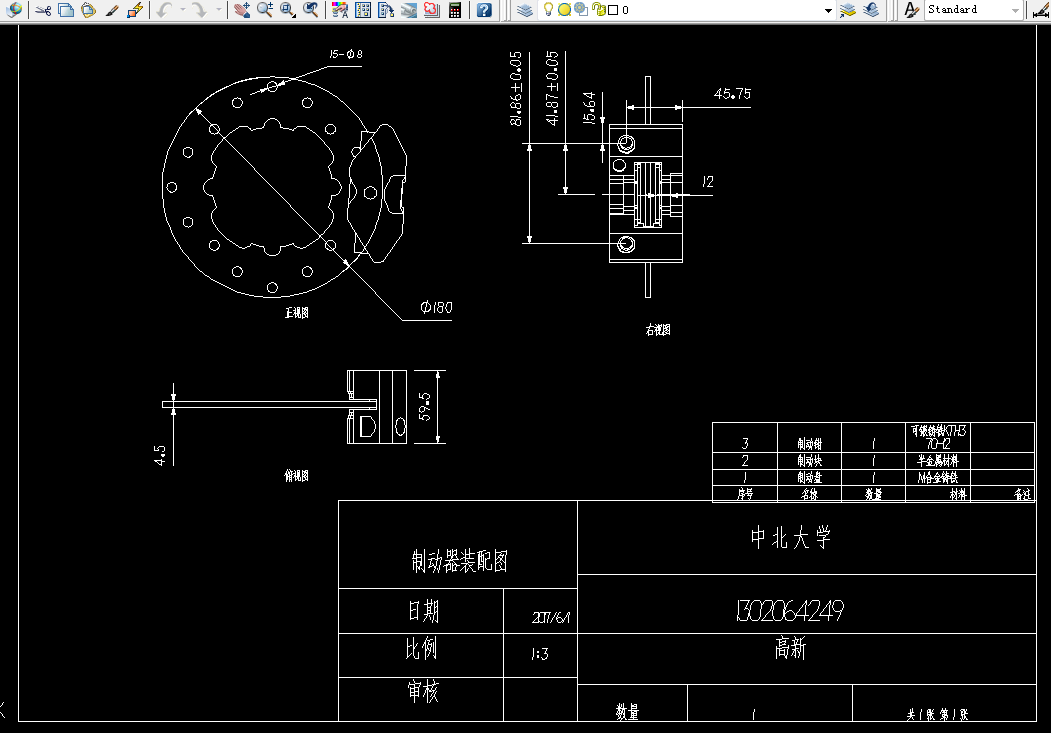Select the 81.86±0.05 vertical dimension
Screen dimensions: 1051x733
515,88
